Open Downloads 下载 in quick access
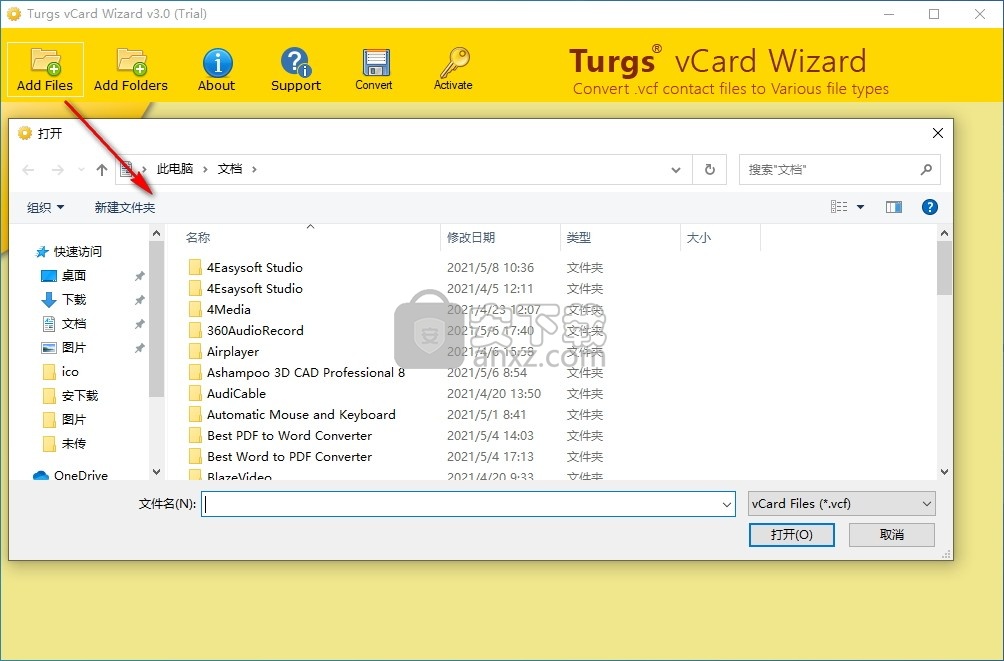Viewport: 1004px width, 661px height. tap(74, 299)
